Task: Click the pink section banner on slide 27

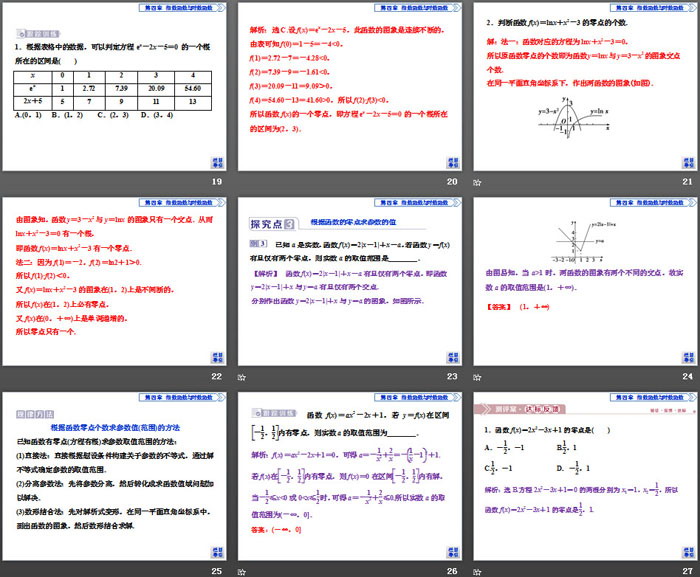Action: 519,409
